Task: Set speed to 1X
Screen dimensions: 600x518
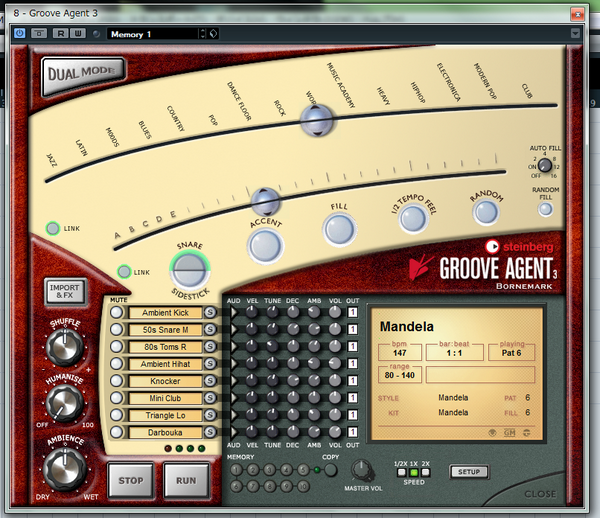Action: click(414, 472)
